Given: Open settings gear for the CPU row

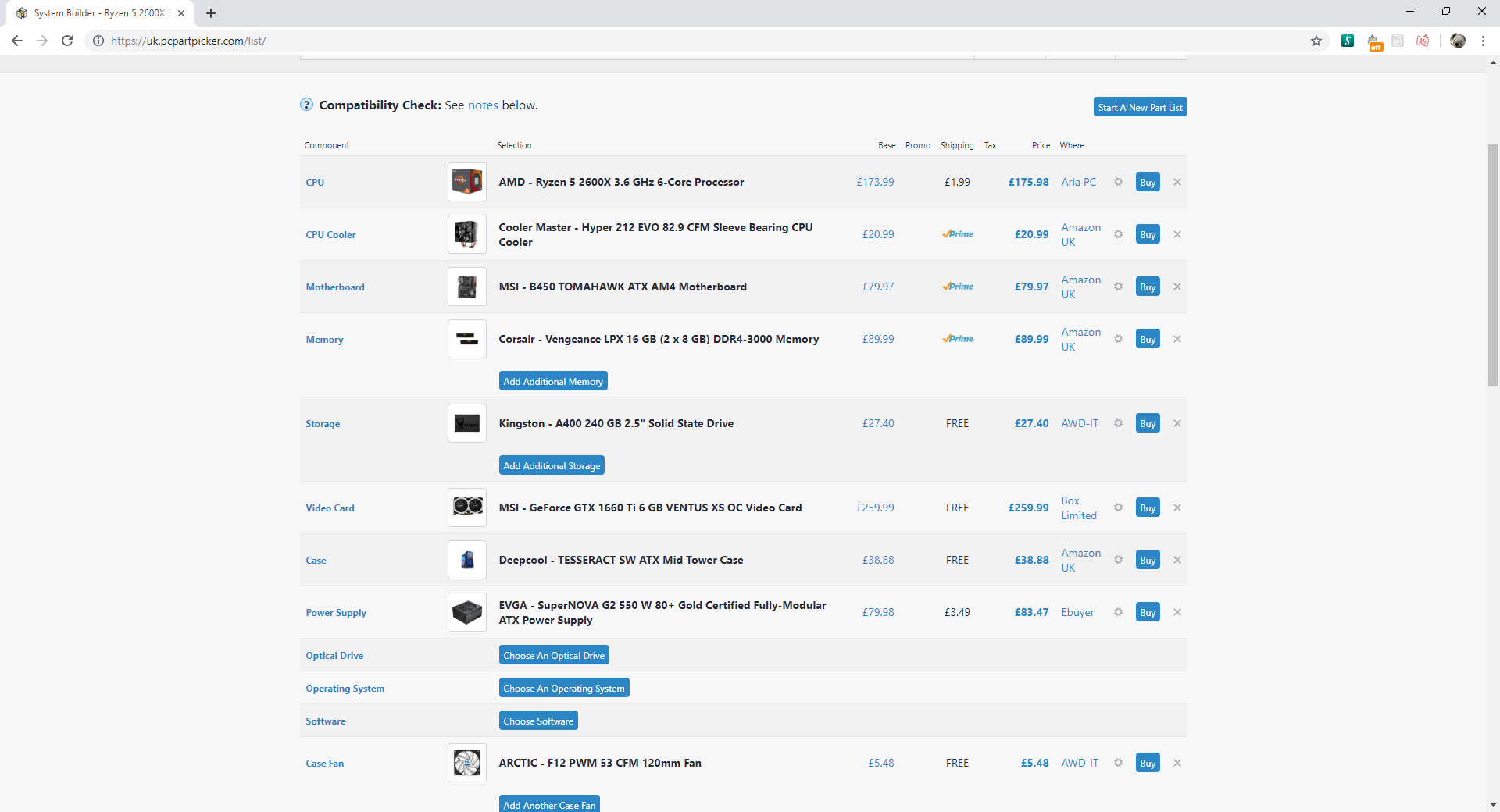Looking at the screenshot, I should (x=1118, y=182).
